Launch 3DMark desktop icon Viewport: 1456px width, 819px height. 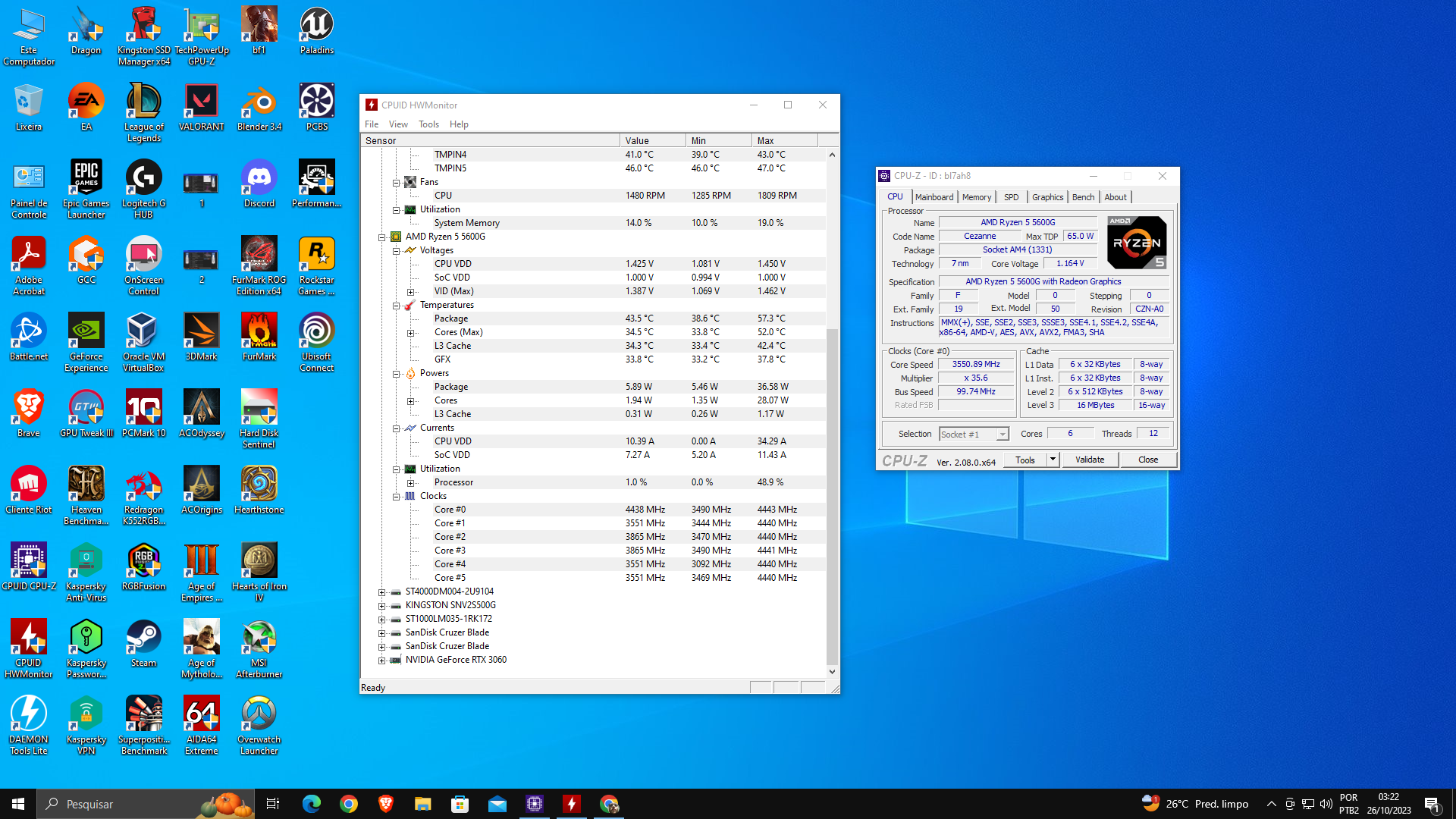coord(202,337)
